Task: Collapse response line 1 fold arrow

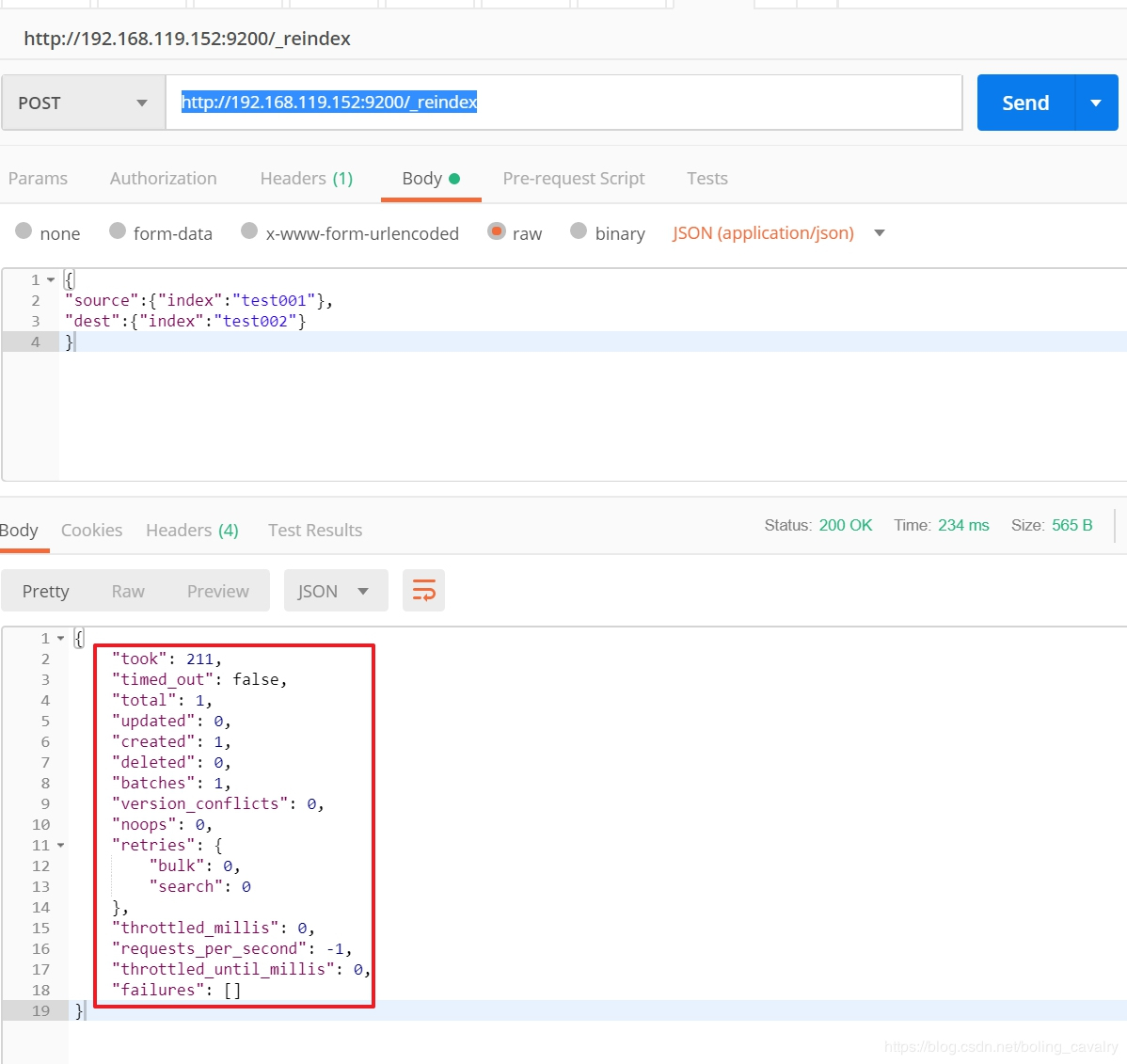Action: pos(61,639)
